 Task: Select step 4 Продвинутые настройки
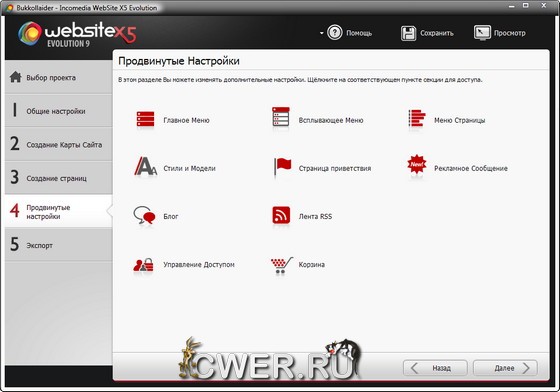coord(59,211)
